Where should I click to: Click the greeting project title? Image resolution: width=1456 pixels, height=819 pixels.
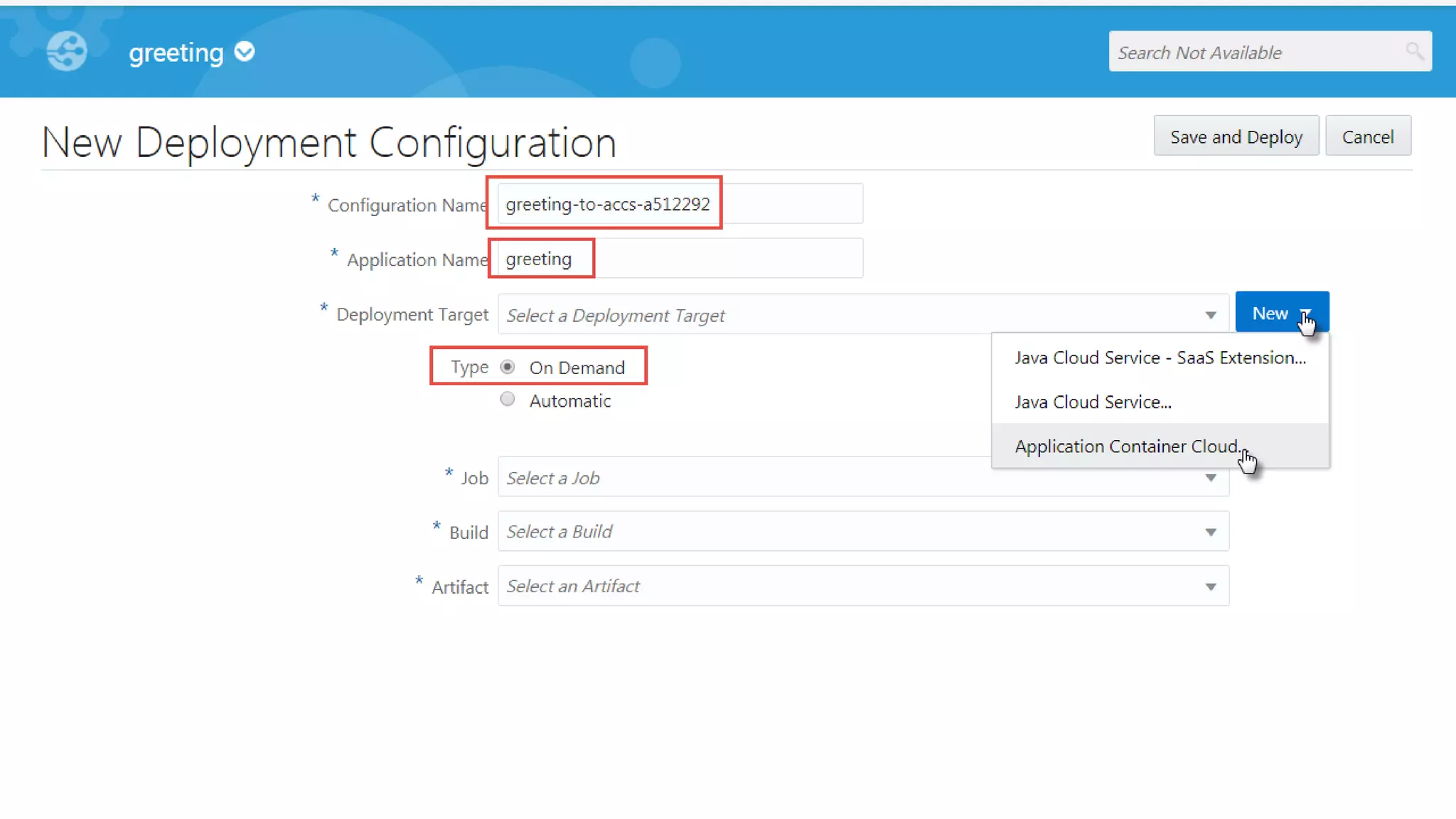176,53
